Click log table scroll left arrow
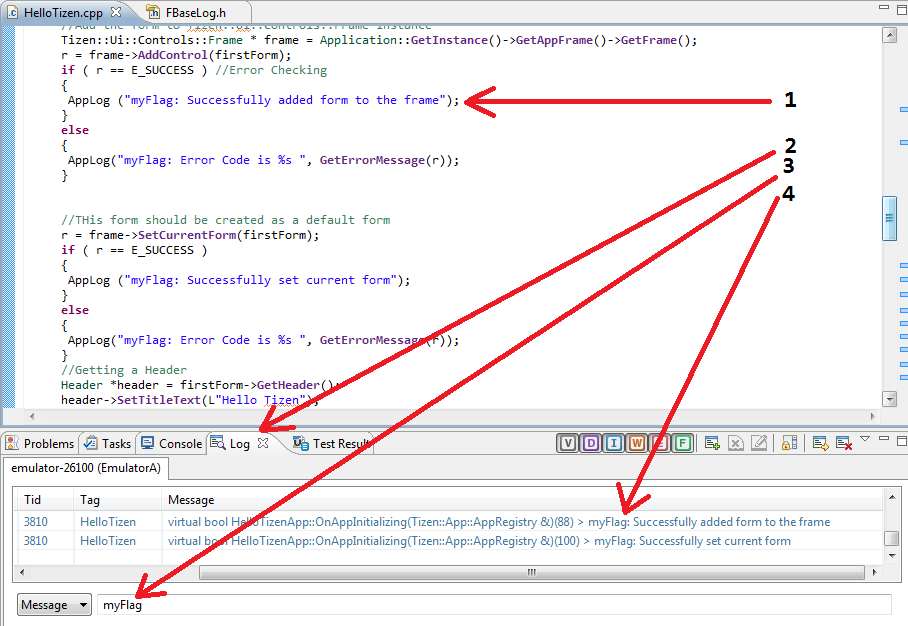Screen dimensions: 908x626 point(22,572)
